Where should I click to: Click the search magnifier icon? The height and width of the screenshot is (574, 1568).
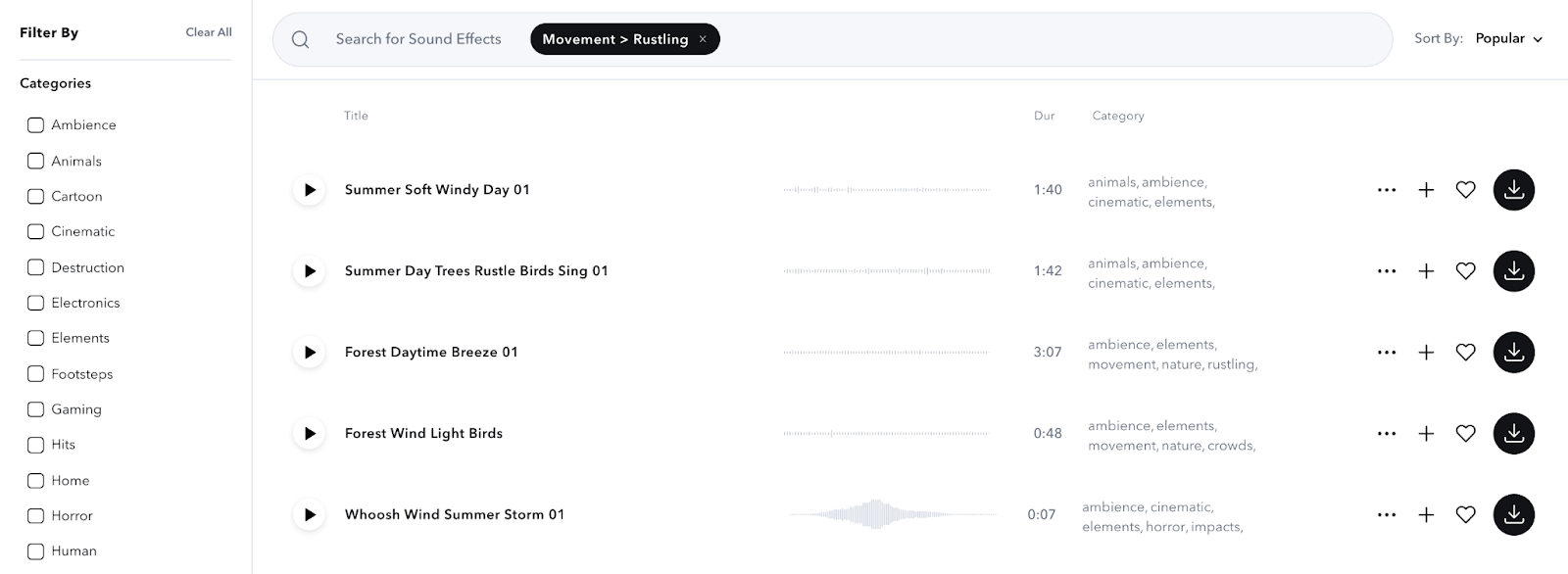coord(301,40)
